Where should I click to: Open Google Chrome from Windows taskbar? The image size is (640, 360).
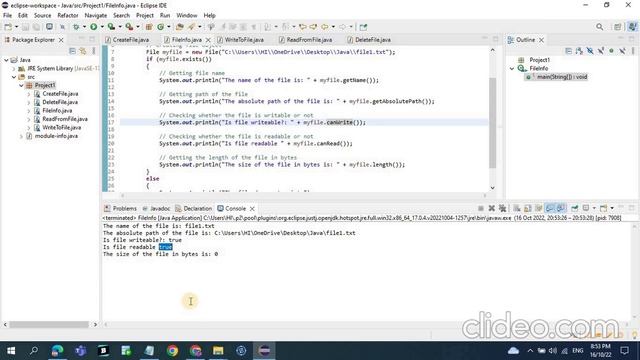pyautogui.click(x=172, y=351)
